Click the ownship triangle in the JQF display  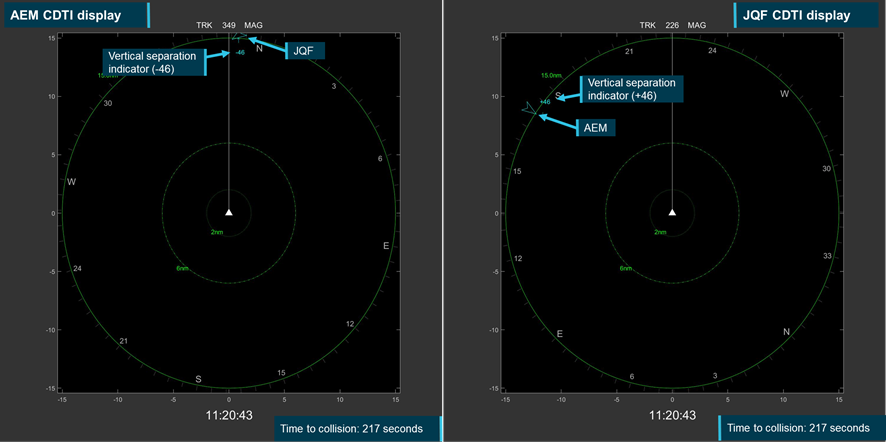pyautogui.click(x=672, y=212)
